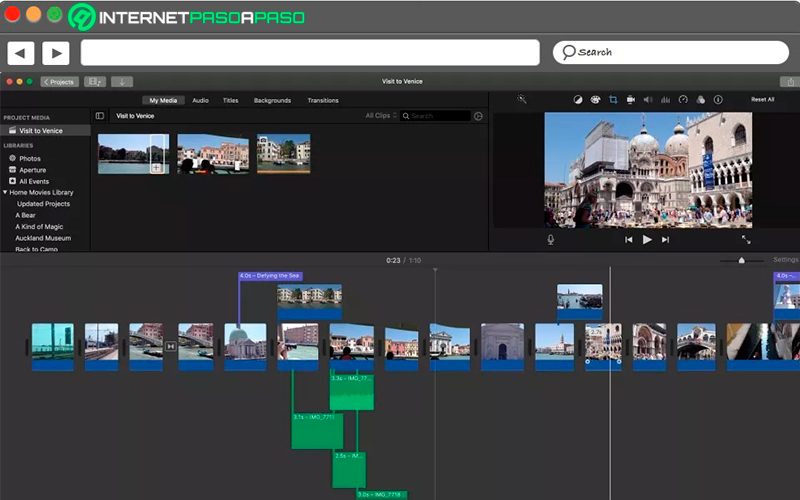
Task: Switch to the Titles tab
Action: coord(231,101)
